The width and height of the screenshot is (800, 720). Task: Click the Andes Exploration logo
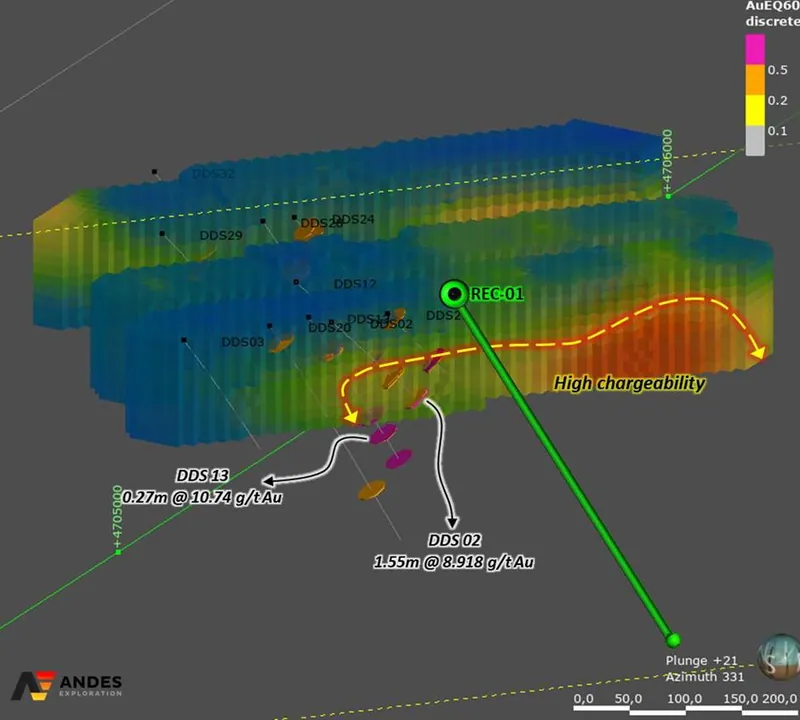tap(67, 686)
